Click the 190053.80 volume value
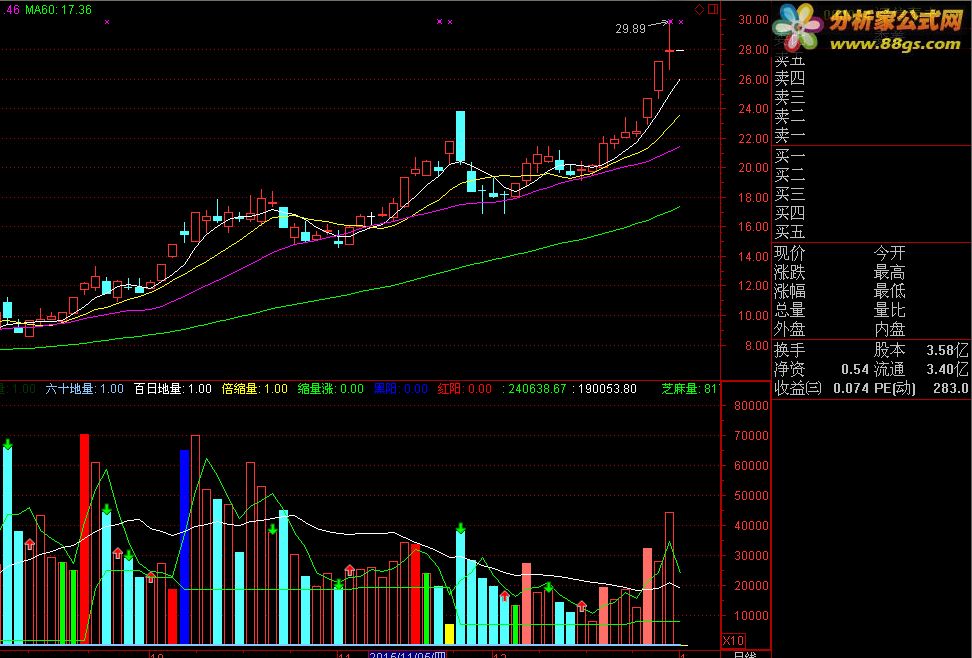972x658 pixels. 607,389
